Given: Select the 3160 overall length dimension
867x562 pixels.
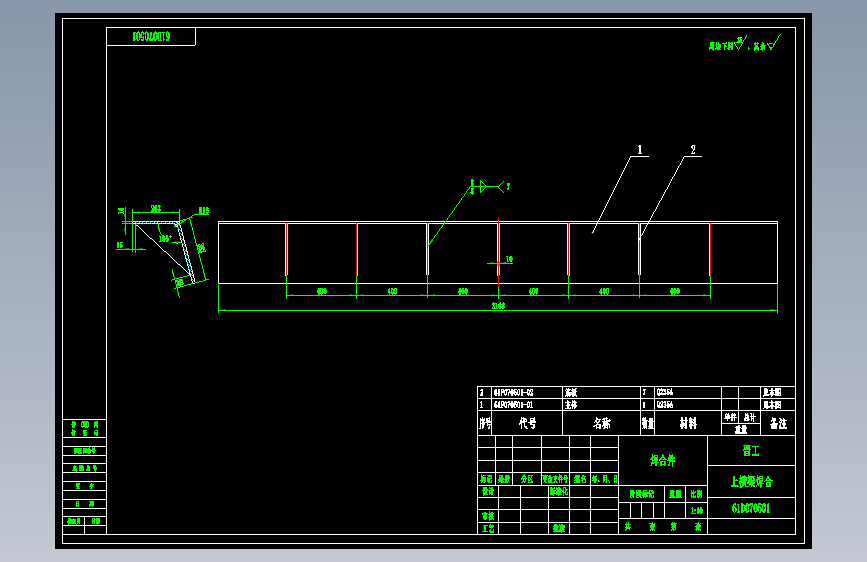Looking at the screenshot, I should tap(498, 305).
